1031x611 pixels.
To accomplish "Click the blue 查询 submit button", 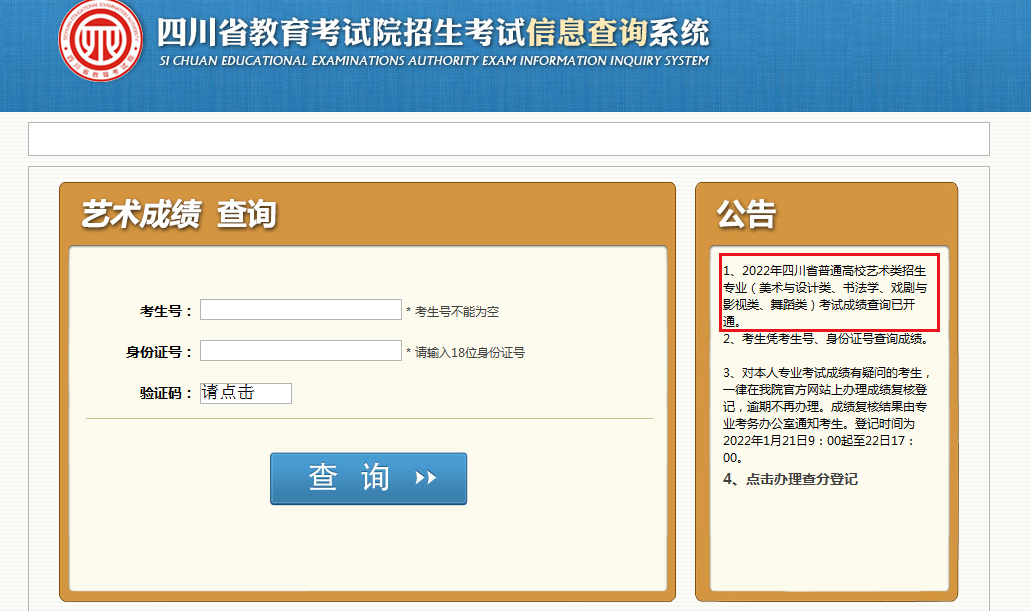I will point(368,479).
